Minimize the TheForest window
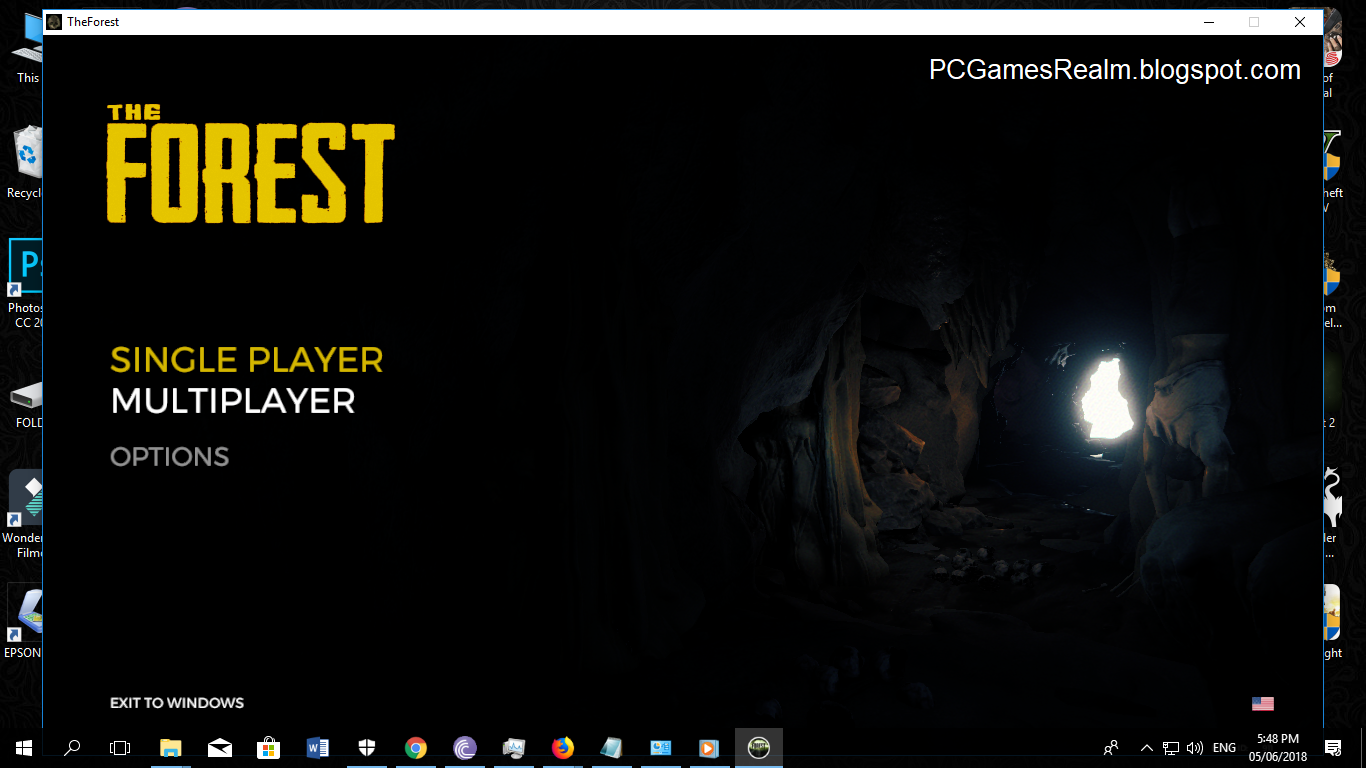Image resolution: width=1366 pixels, height=768 pixels. (x=1208, y=22)
